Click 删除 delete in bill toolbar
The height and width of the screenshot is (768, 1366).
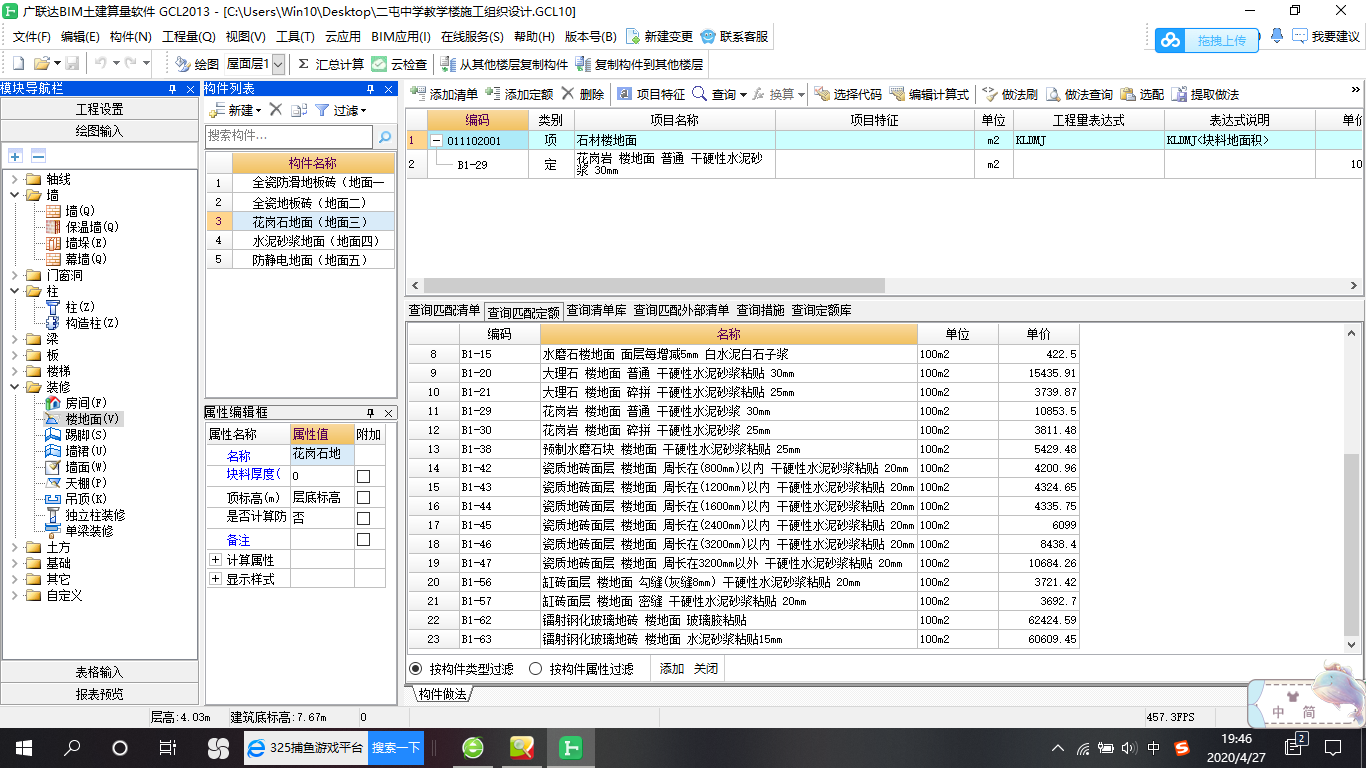(582, 94)
